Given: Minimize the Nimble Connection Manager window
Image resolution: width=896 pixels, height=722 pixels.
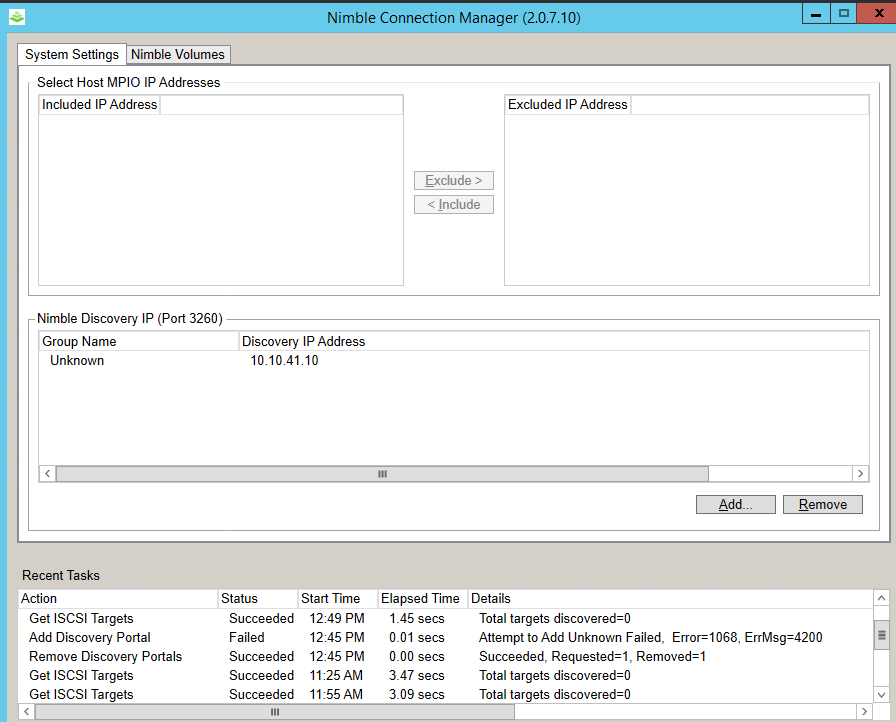Looking at the screenshot, I should point(816,14).
